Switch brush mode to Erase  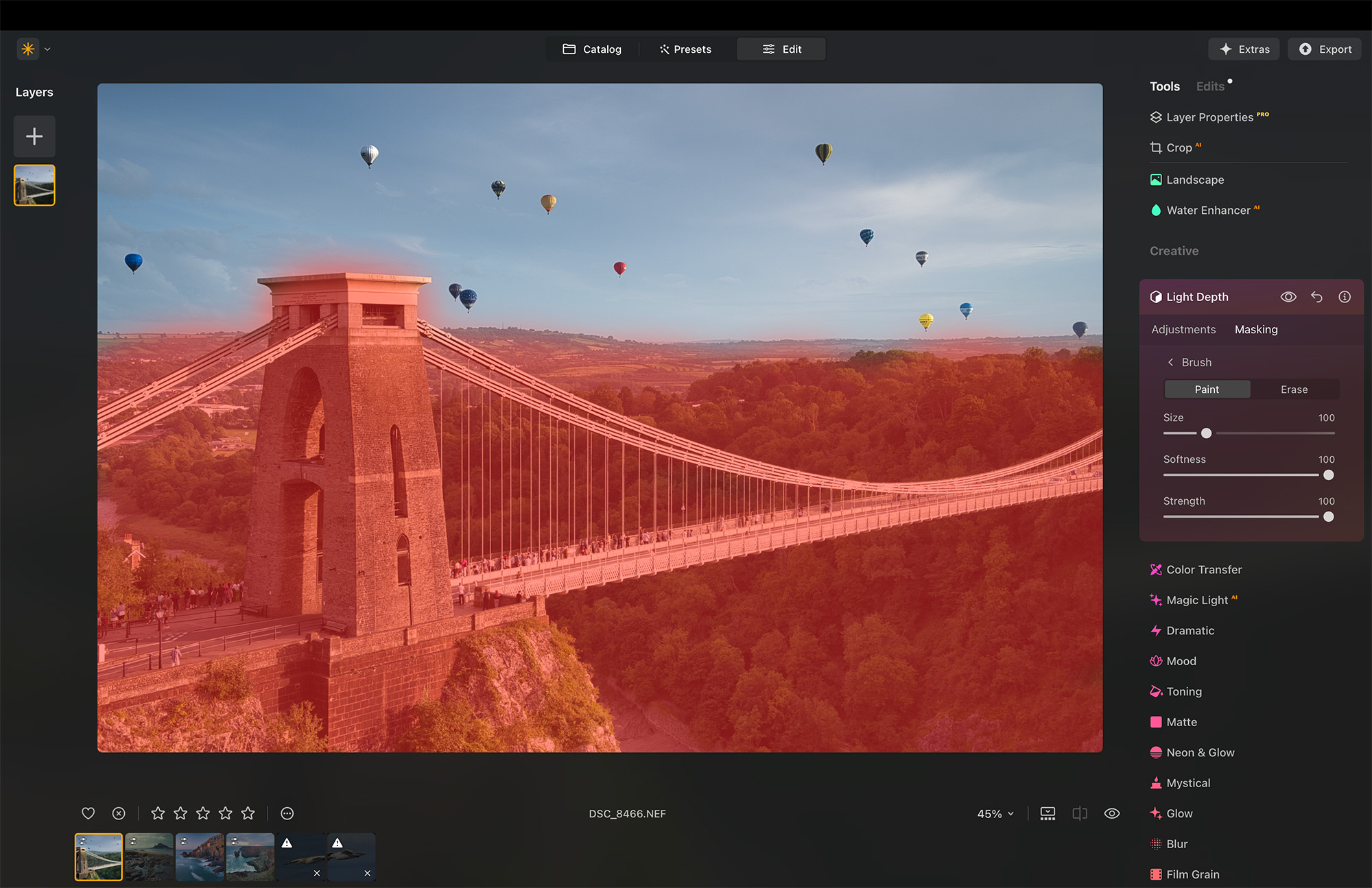1294,389
